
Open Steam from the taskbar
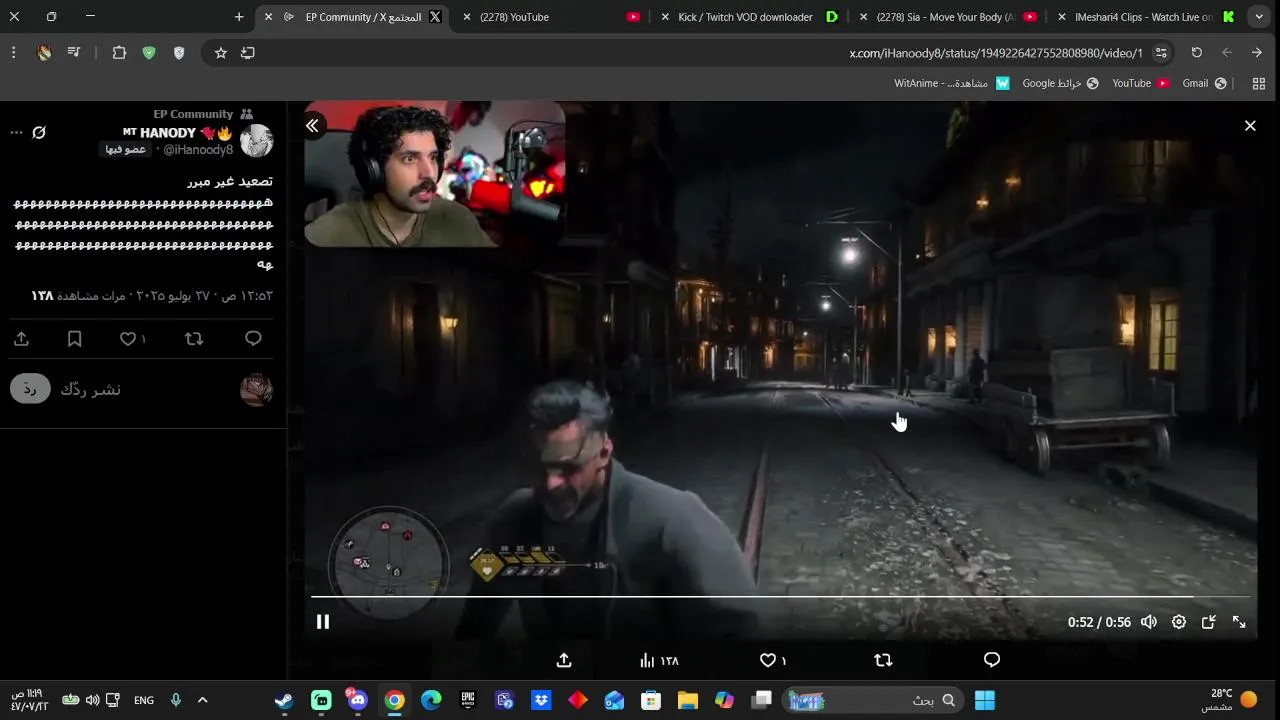tap(284, 700)
